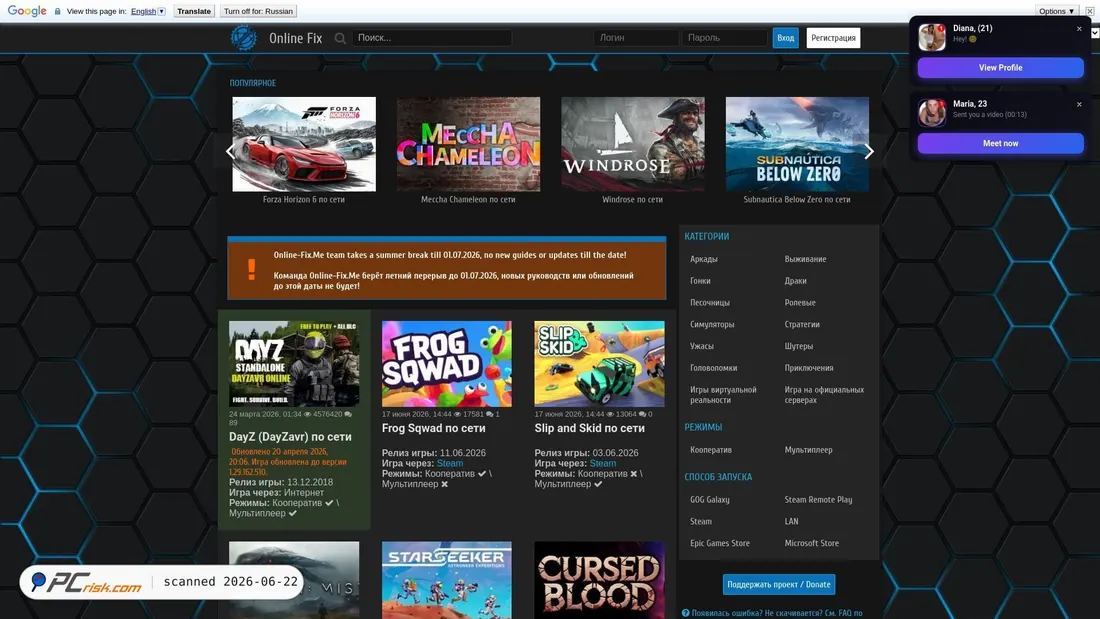The image size is (1100, 619).
Task: Show next popular games with right arrow
Action: click(x=869, y=151)
